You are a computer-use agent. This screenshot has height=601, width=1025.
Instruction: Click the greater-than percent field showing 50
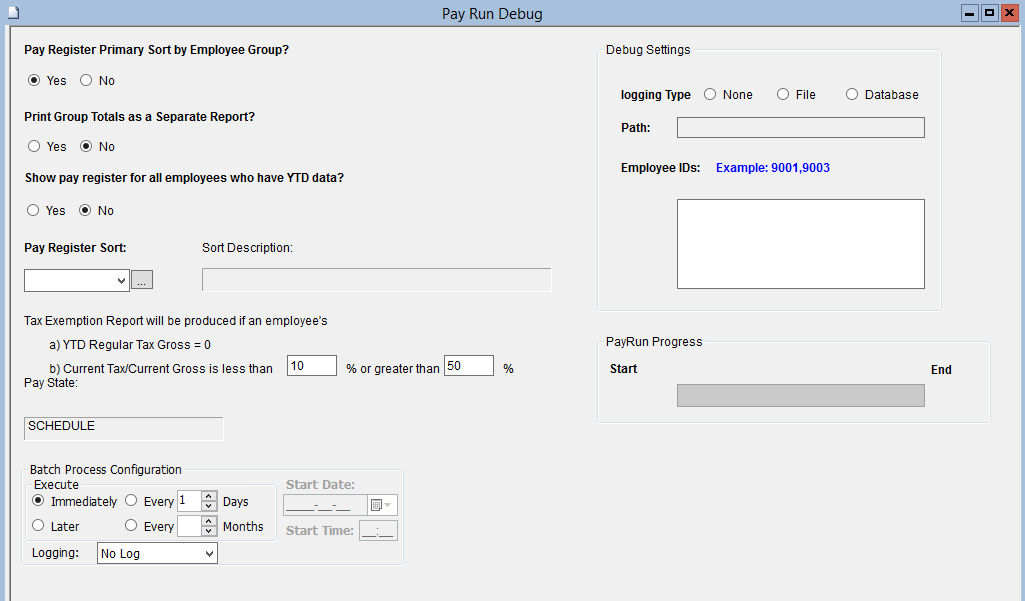tap(468, 366)
